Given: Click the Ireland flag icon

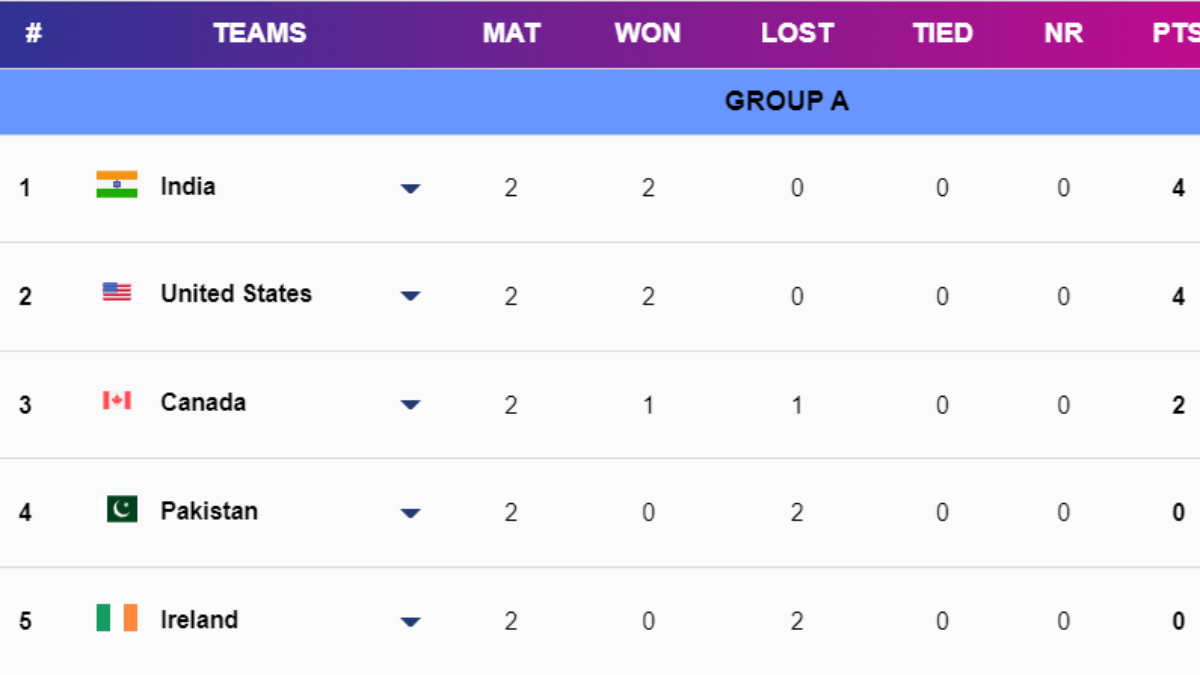Looking at the screenshot, I should click(x=115, y=619).
